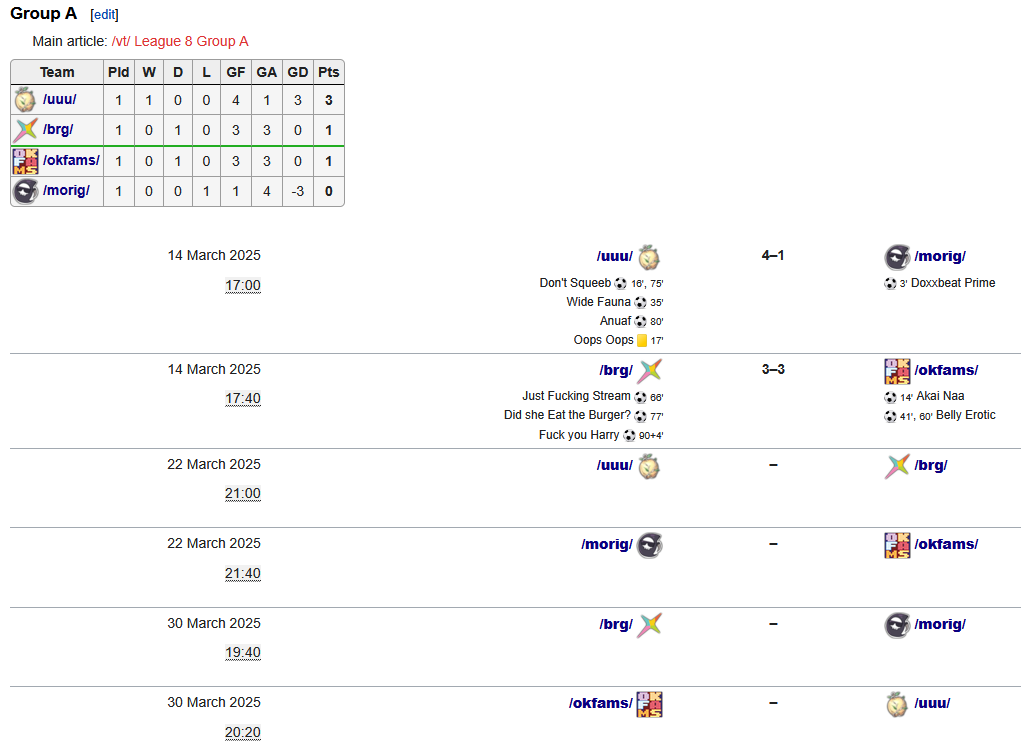Click /okfams/ logo in the 3–3 match row
Screen dimensions: 1021x753
(x=897, y=371)
